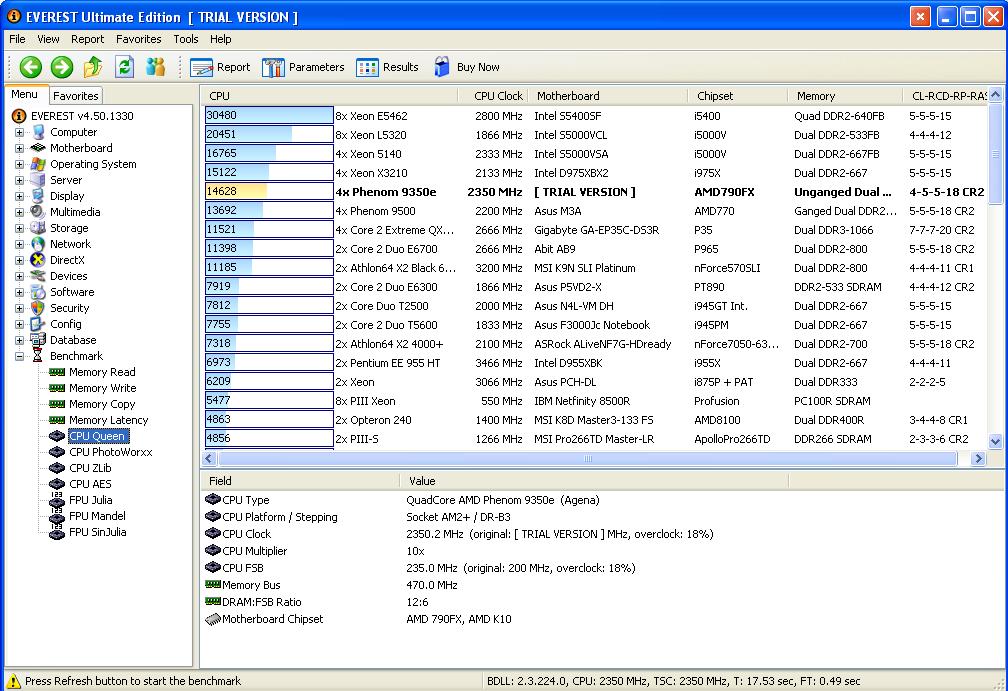
Task: Click the horizontal scrollbar thumb
Action: click(x=588, y=458)
